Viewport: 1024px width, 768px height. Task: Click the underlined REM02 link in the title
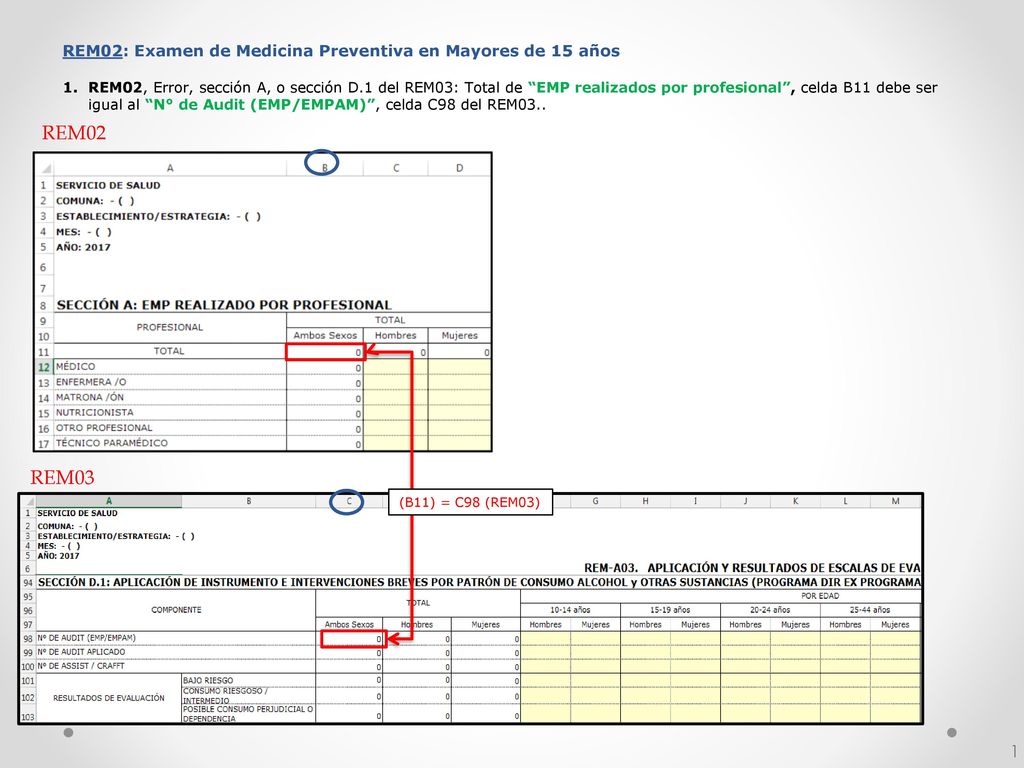tap(92, 51)
